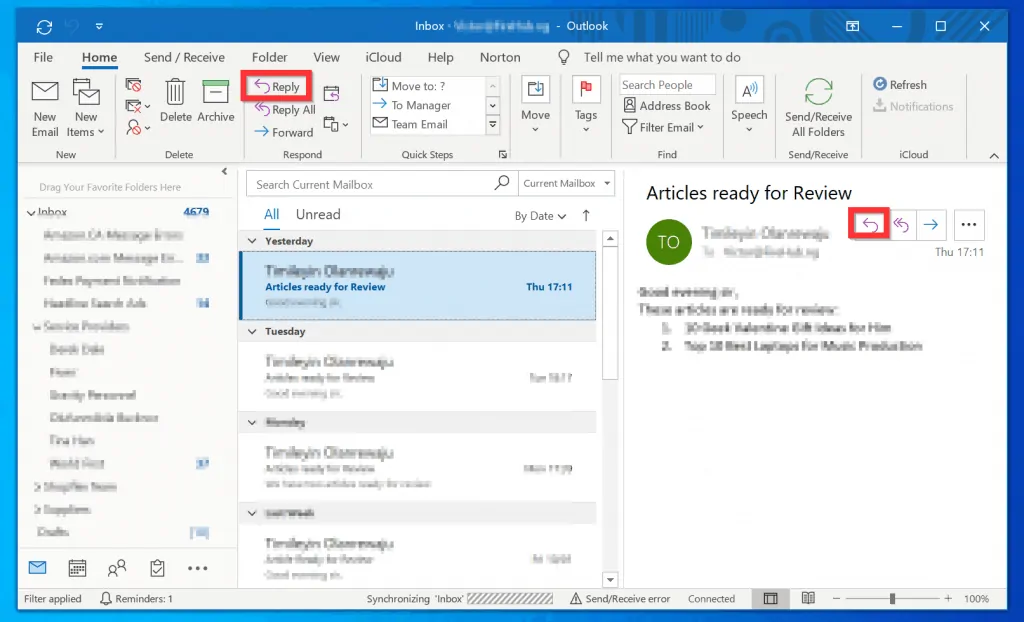Switch to Reading view in the status bar

click(809, 598)
